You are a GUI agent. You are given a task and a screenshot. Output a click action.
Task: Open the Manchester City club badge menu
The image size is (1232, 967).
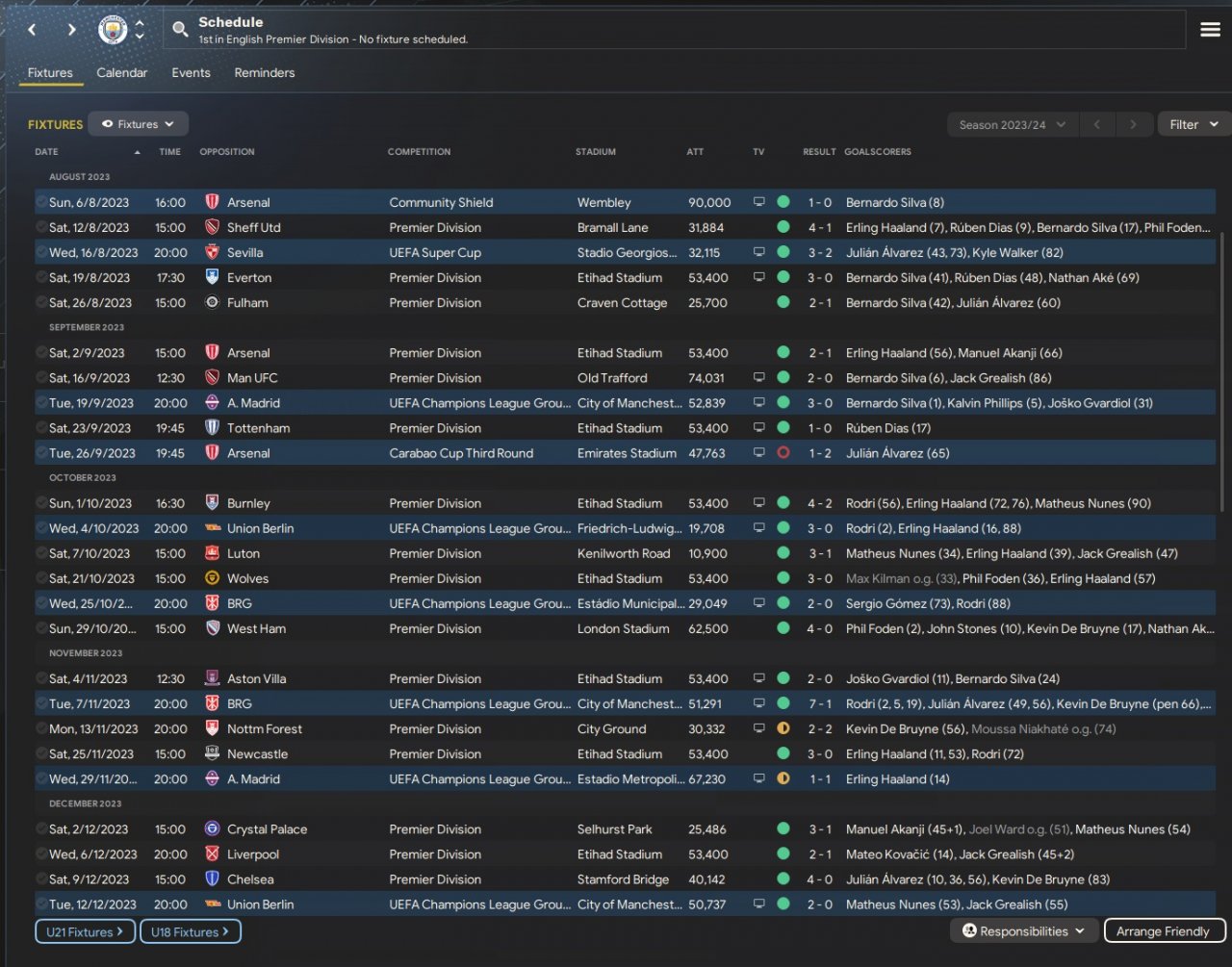pos(113,30)
